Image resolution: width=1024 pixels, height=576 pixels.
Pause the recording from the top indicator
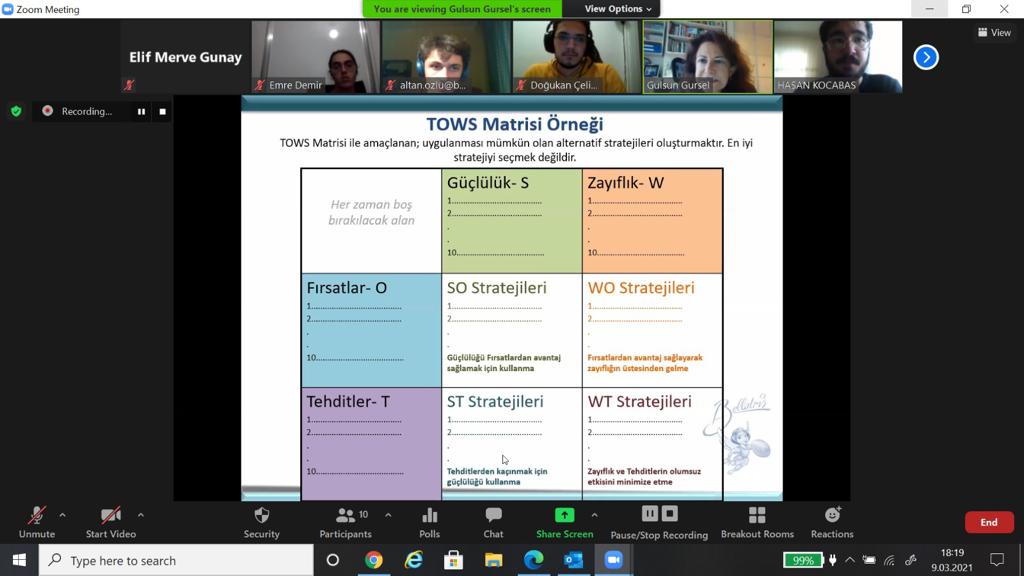pyautogui.click(x=141, y=111)
